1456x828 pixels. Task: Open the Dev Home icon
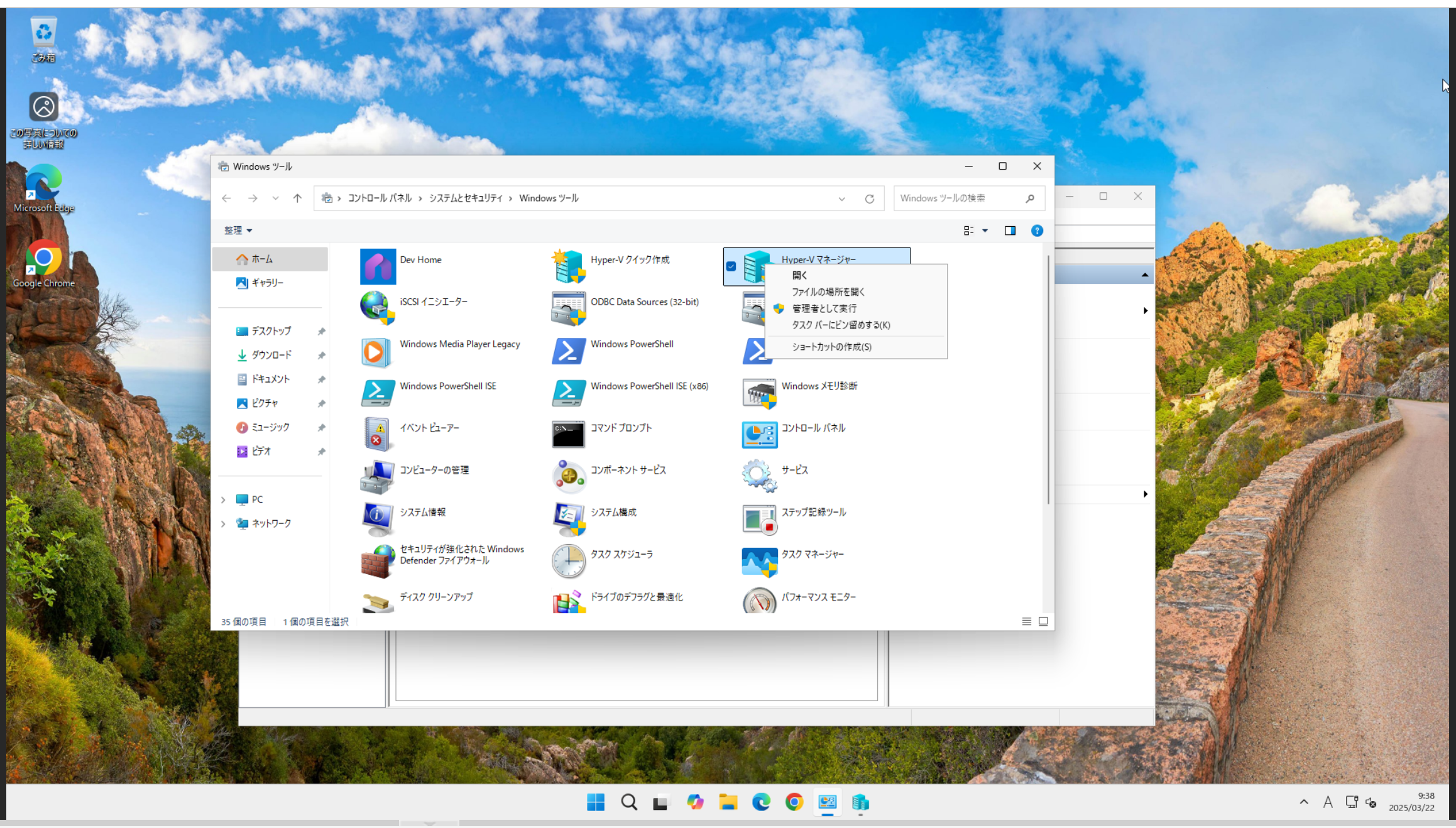tap(378, 266)
